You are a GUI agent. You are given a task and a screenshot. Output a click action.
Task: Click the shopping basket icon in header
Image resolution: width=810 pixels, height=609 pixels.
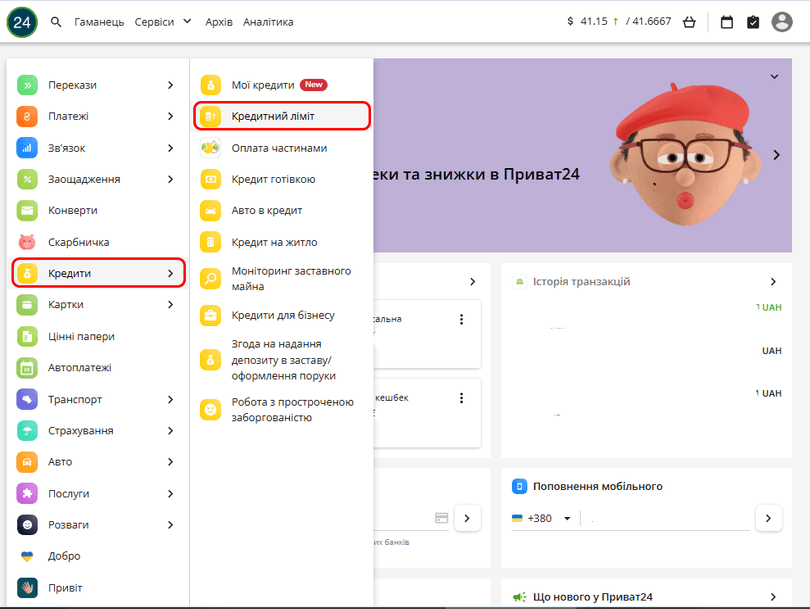point(688,21)
